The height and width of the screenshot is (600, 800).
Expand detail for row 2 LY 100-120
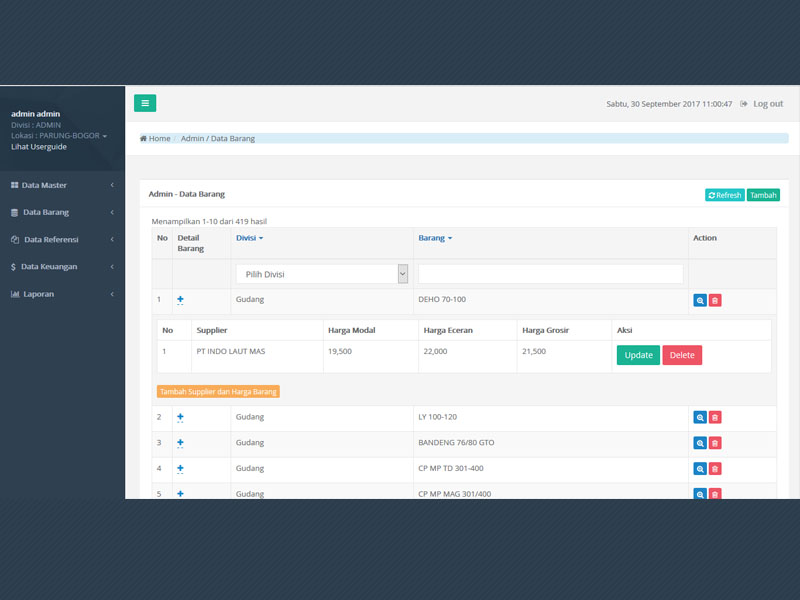(180, 417)
